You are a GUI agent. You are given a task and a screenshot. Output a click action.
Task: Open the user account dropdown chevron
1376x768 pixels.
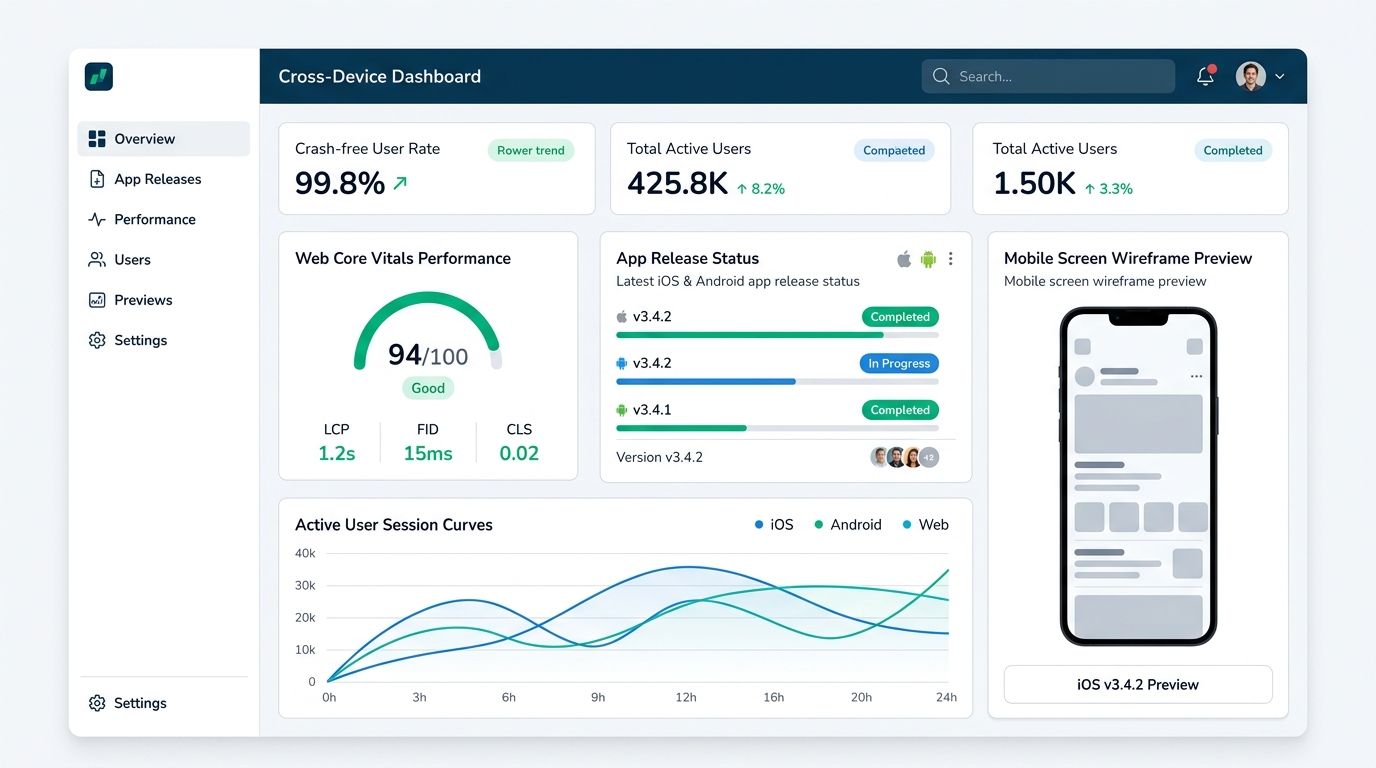pyautogui.click(x=1279, y=76)
